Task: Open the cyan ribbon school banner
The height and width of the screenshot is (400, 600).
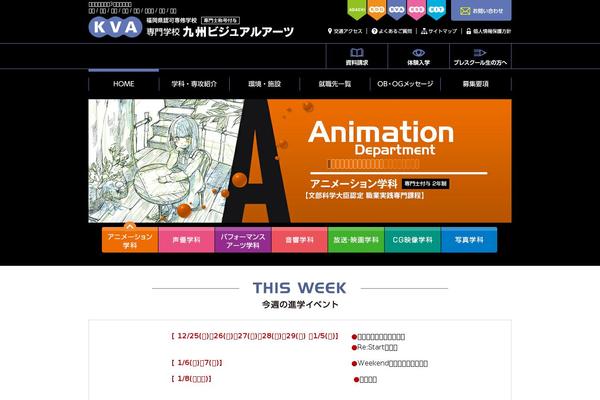Action: [x=436, y=9]
